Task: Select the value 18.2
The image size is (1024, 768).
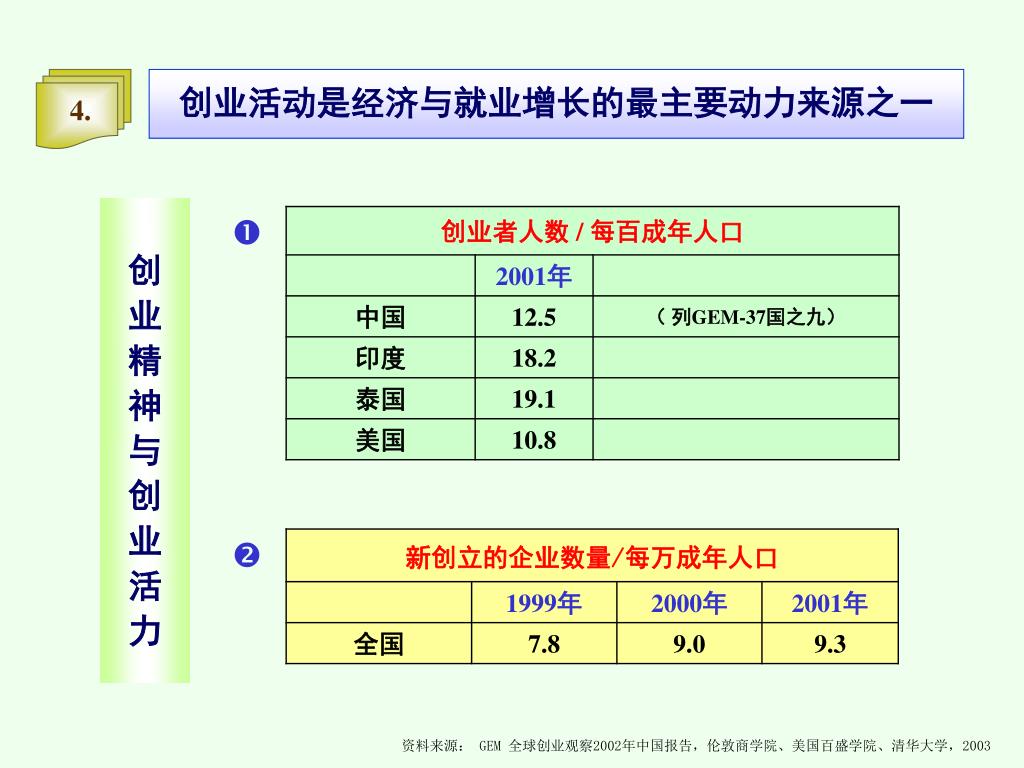Action: coord(534,359)
